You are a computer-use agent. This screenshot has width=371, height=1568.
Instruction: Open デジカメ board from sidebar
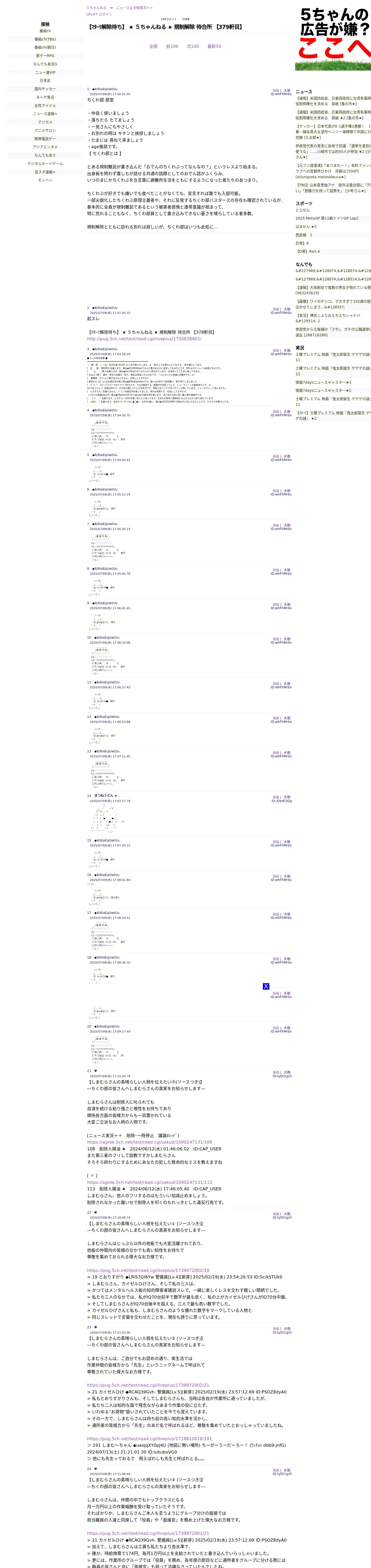coord(45,122)
